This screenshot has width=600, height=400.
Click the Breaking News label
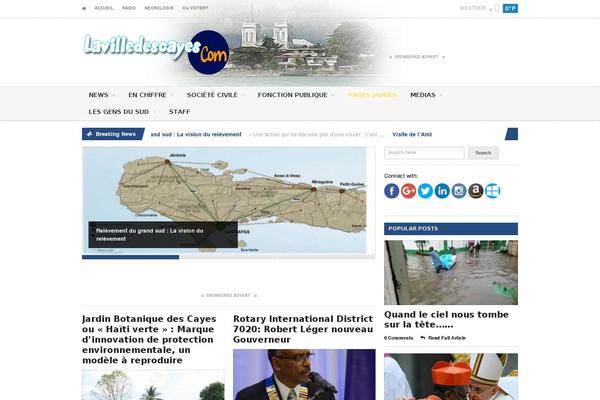pos(116,134)
